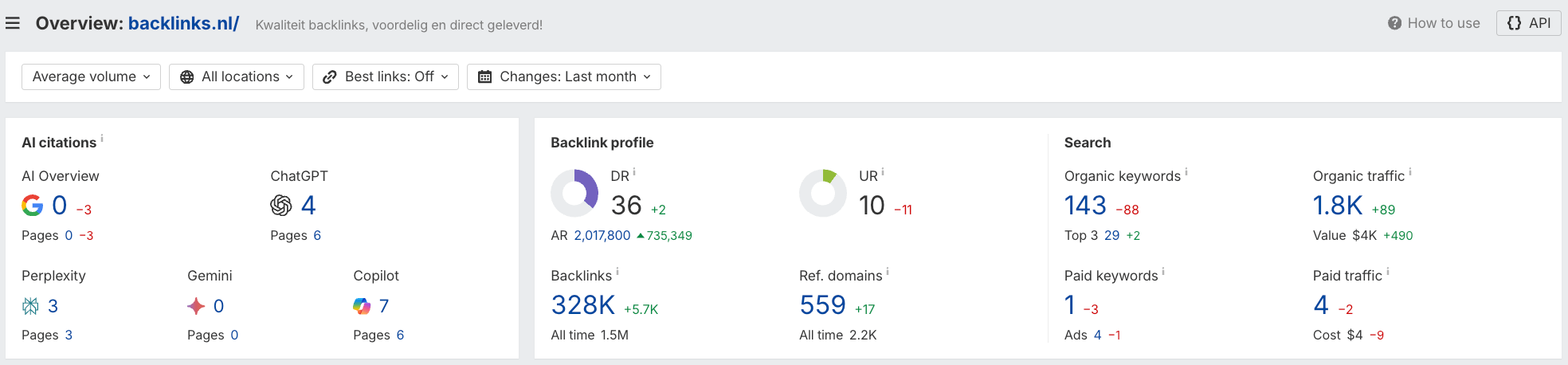The width and height of the screenshot is (1568, 365).
Task: Click the DR donut chart
Action: click(x=574, y=193)
